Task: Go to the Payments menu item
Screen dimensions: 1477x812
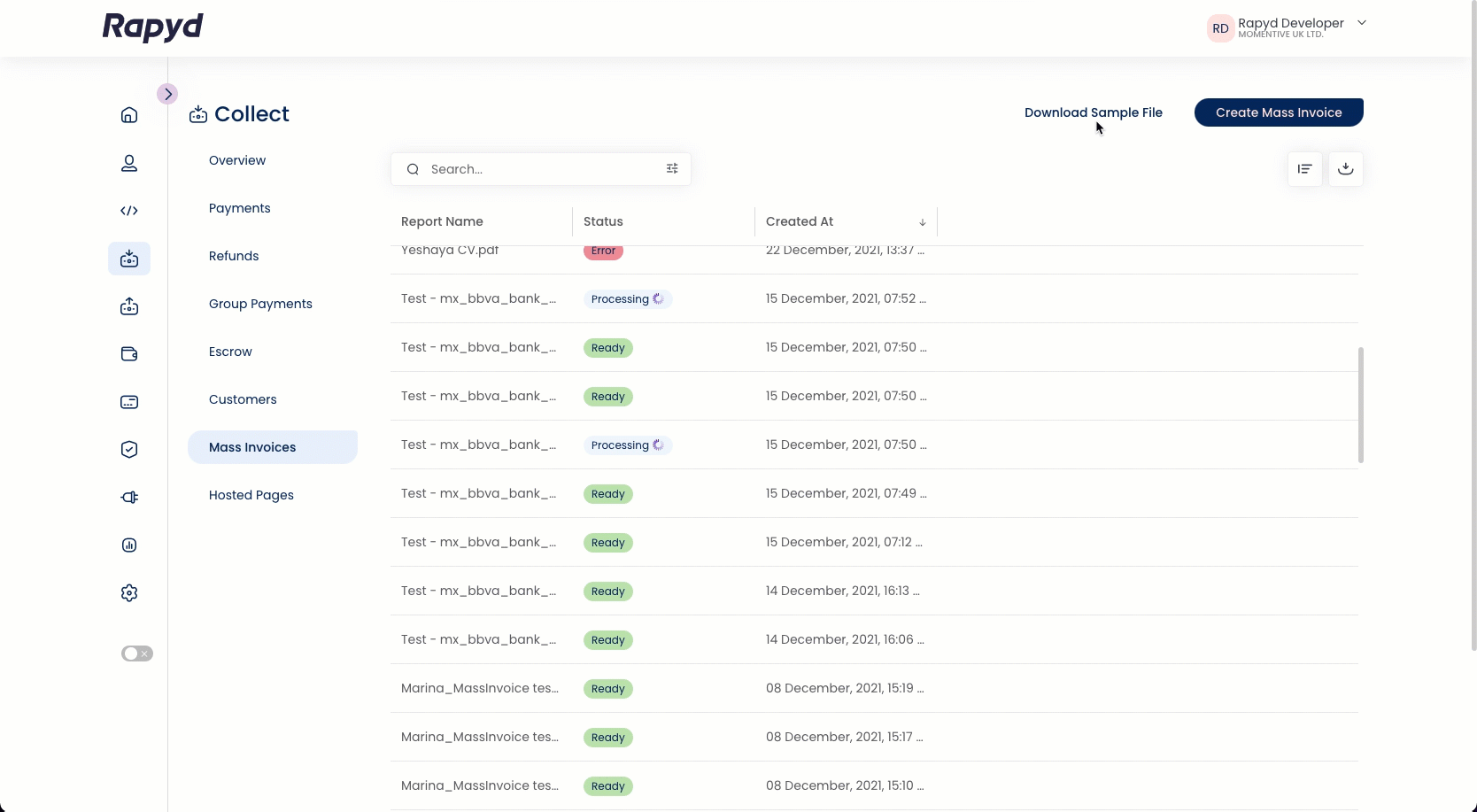Action: (x=240, y=208)
